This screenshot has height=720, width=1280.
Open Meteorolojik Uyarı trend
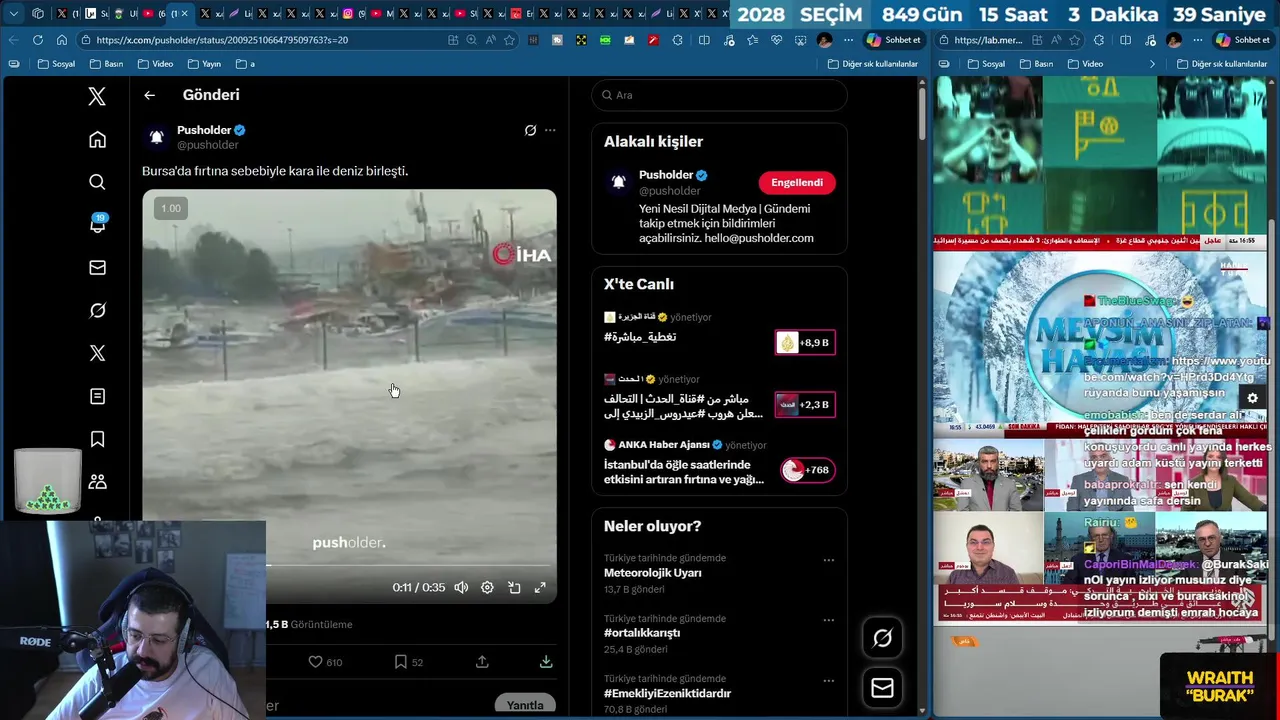[652, 573]
